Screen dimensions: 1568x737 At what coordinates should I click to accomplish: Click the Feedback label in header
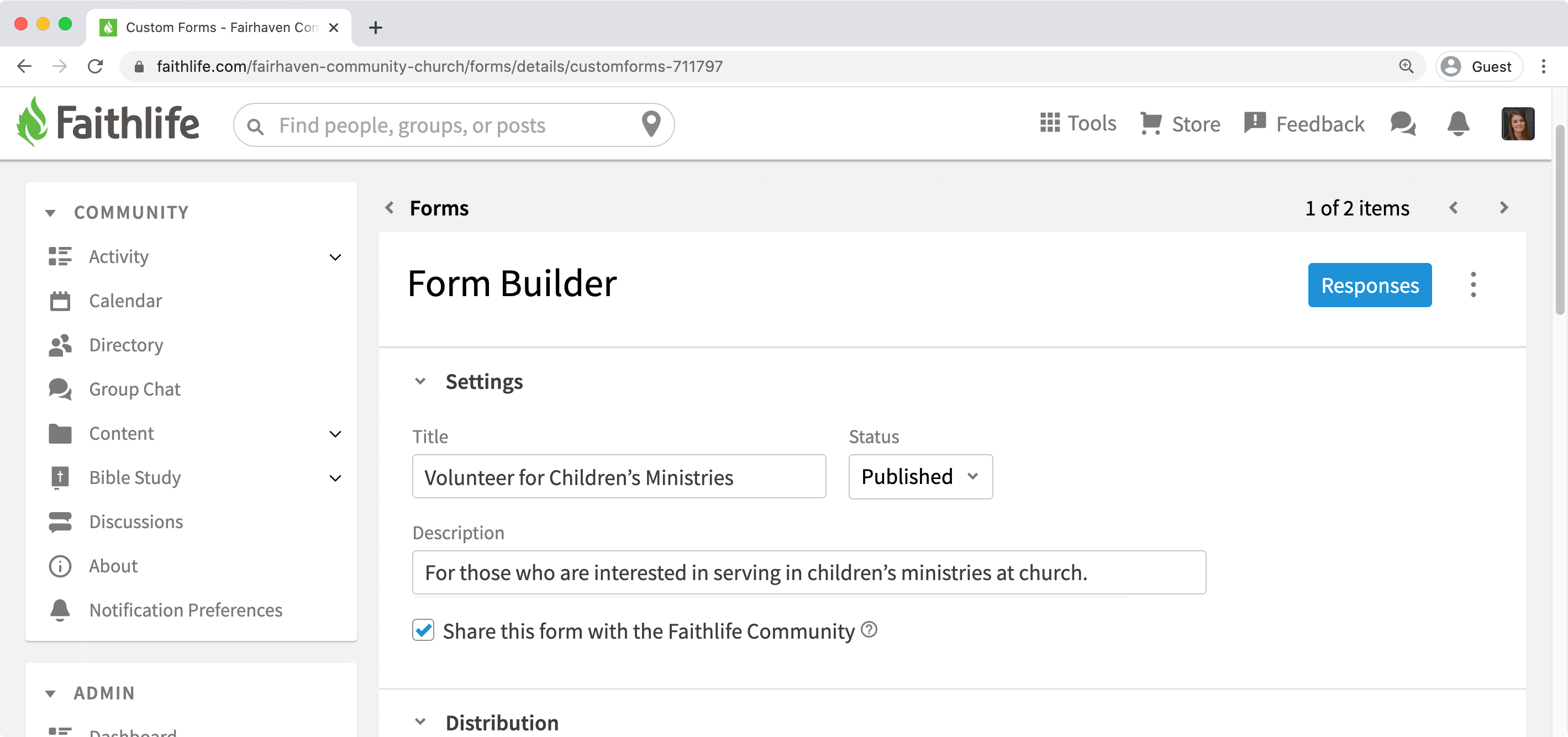point(1320,124)
